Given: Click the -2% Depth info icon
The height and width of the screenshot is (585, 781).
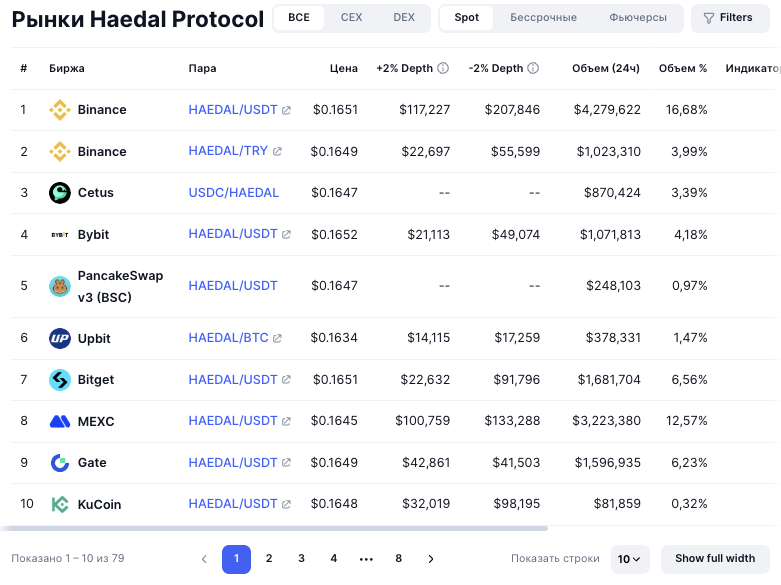Looking at the screenshot, I should pyautogui.click(x=533, y=69).
